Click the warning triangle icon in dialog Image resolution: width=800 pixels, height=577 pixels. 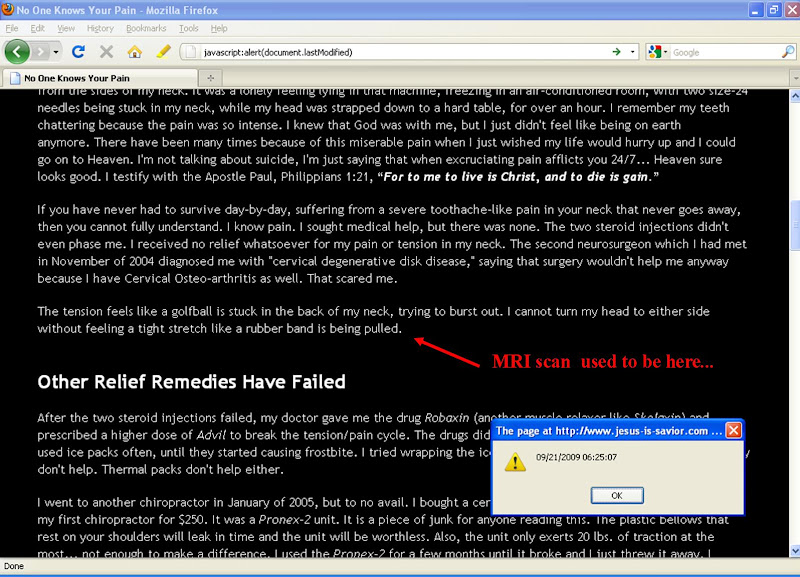pos(515,462)
